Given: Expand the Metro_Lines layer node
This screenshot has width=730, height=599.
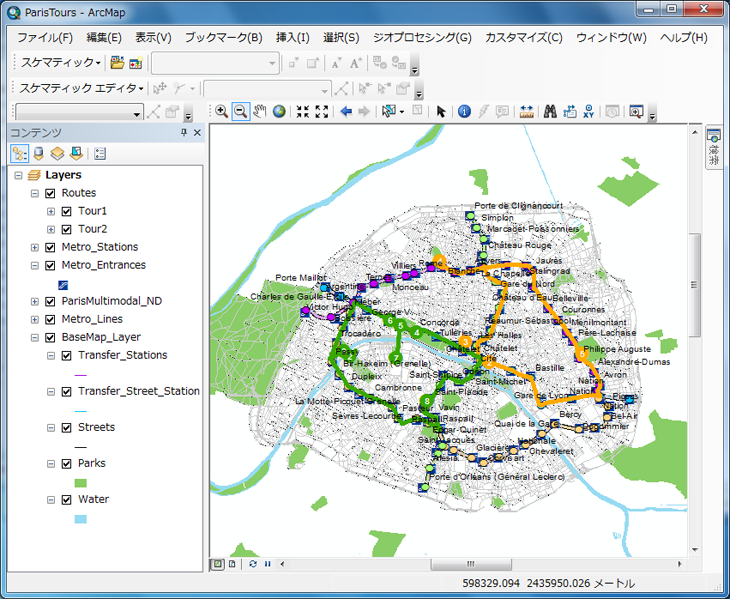Looking at the screenshot, I should 35,319.
